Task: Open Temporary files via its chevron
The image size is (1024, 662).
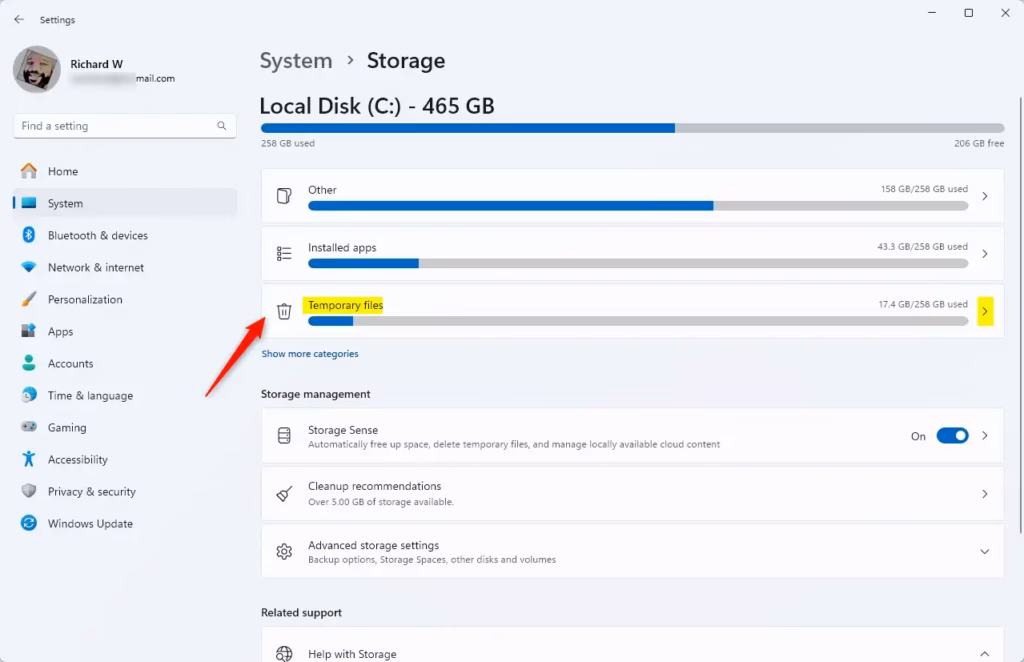Action: coord(985,311)
